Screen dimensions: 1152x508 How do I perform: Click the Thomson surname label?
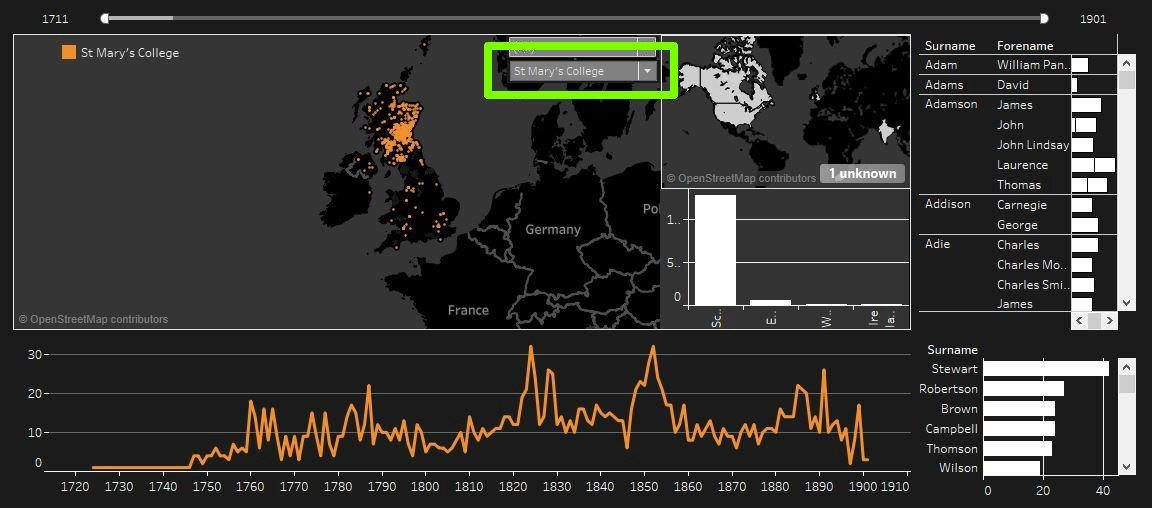tap(952, 448)
